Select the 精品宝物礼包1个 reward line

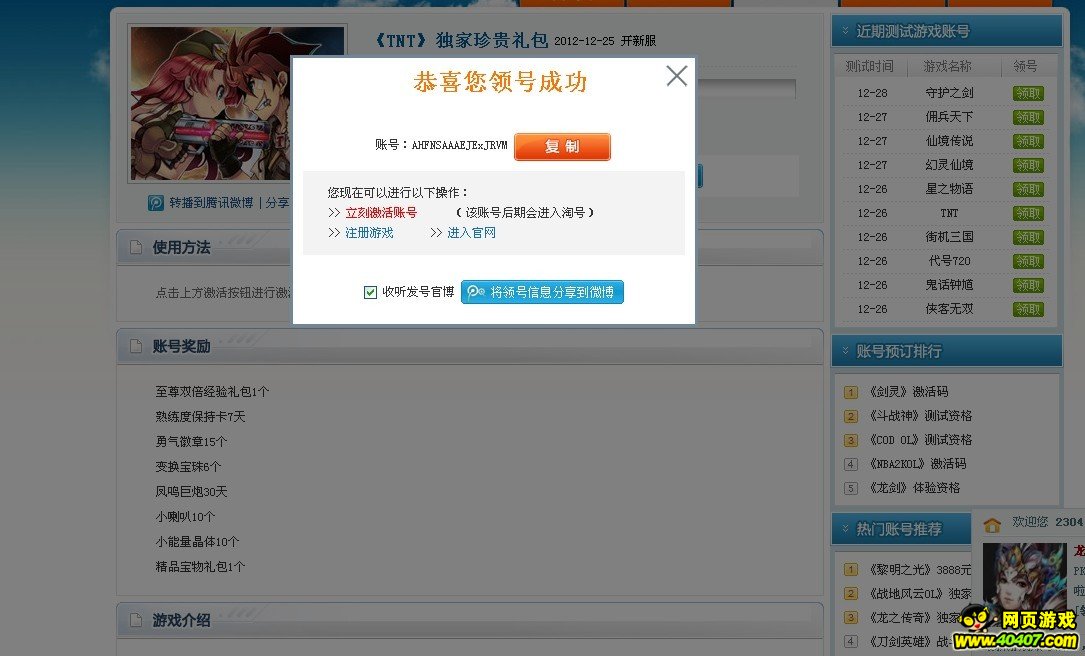tap(200, 567)
